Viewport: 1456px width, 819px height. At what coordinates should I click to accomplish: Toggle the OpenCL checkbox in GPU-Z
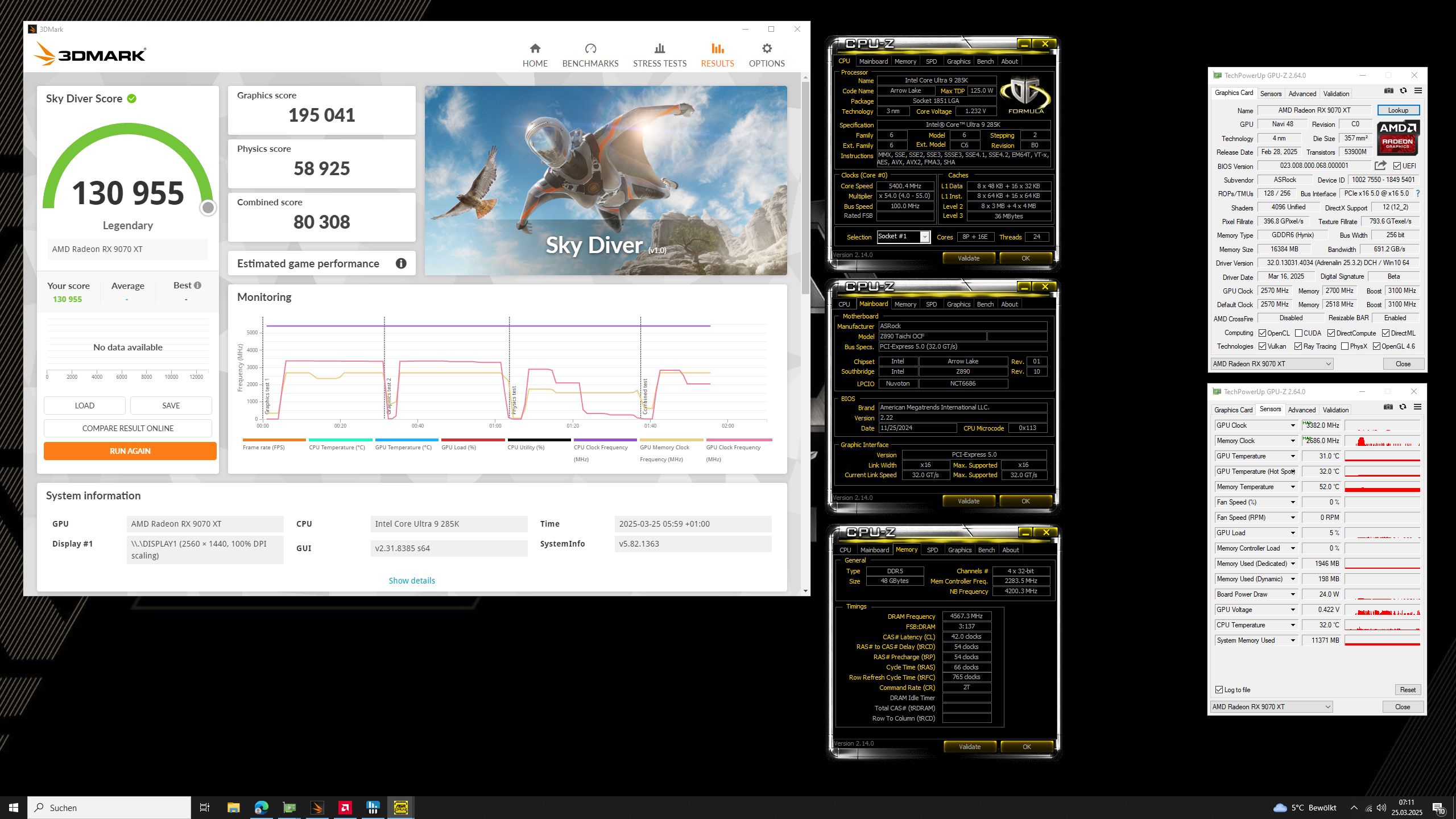1262,333
